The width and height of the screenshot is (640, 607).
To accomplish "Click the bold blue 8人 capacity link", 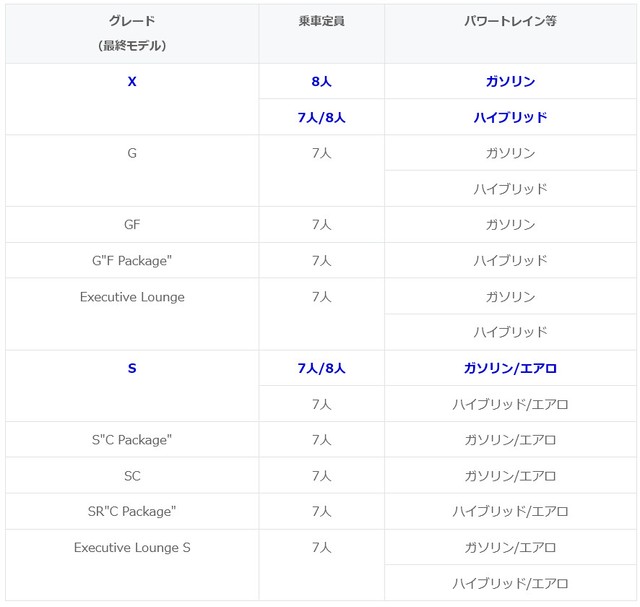I will [x=321, y=82].
